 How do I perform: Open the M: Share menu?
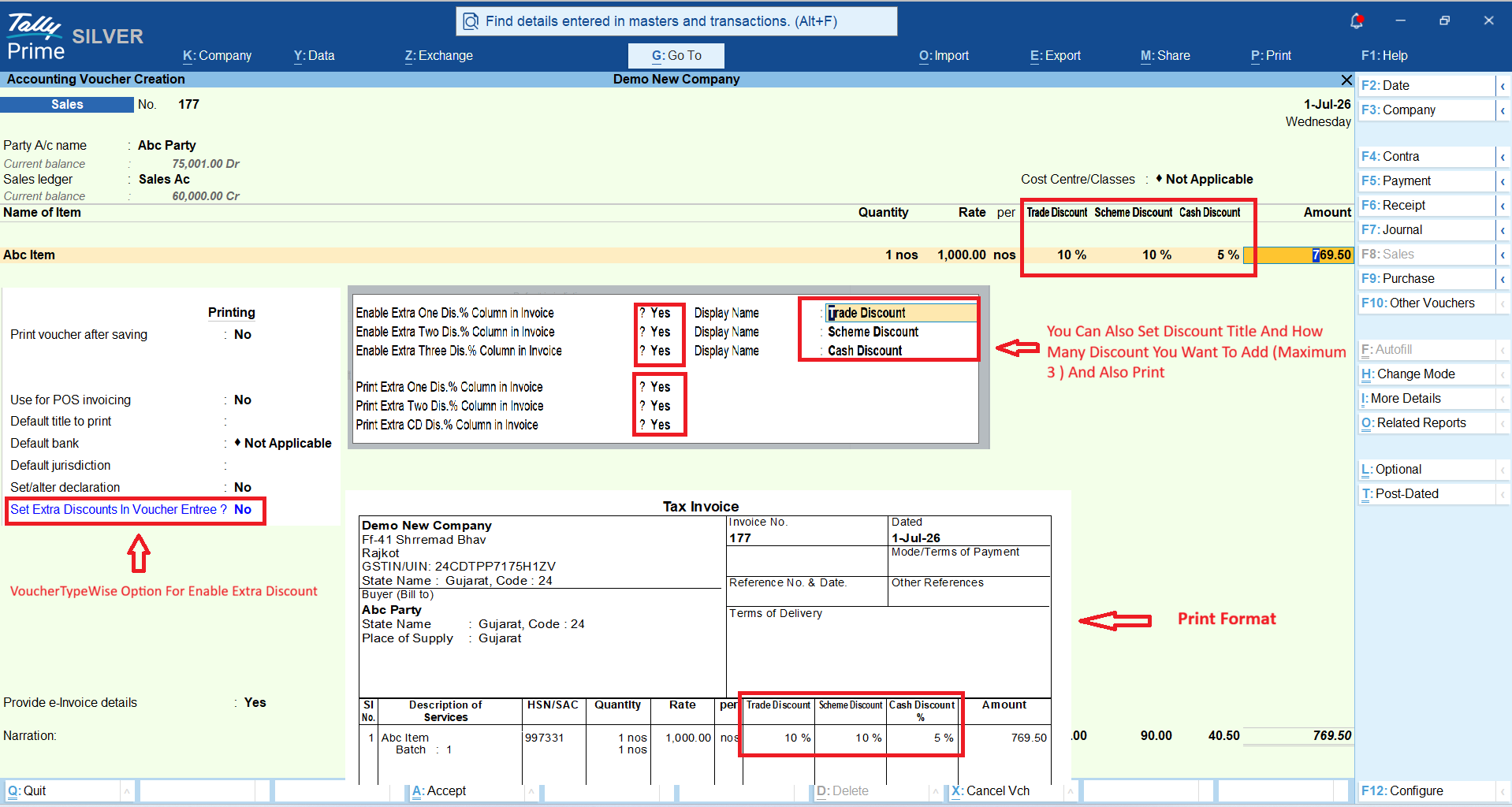click(x=1165, y=55)
